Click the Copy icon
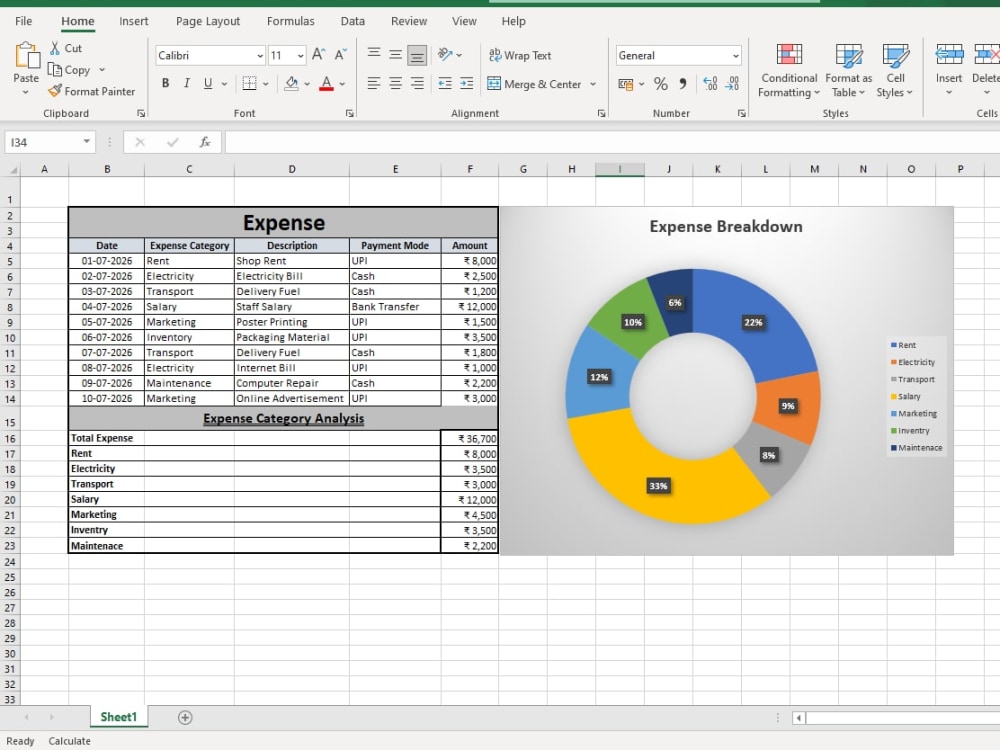 pos(55,70)
